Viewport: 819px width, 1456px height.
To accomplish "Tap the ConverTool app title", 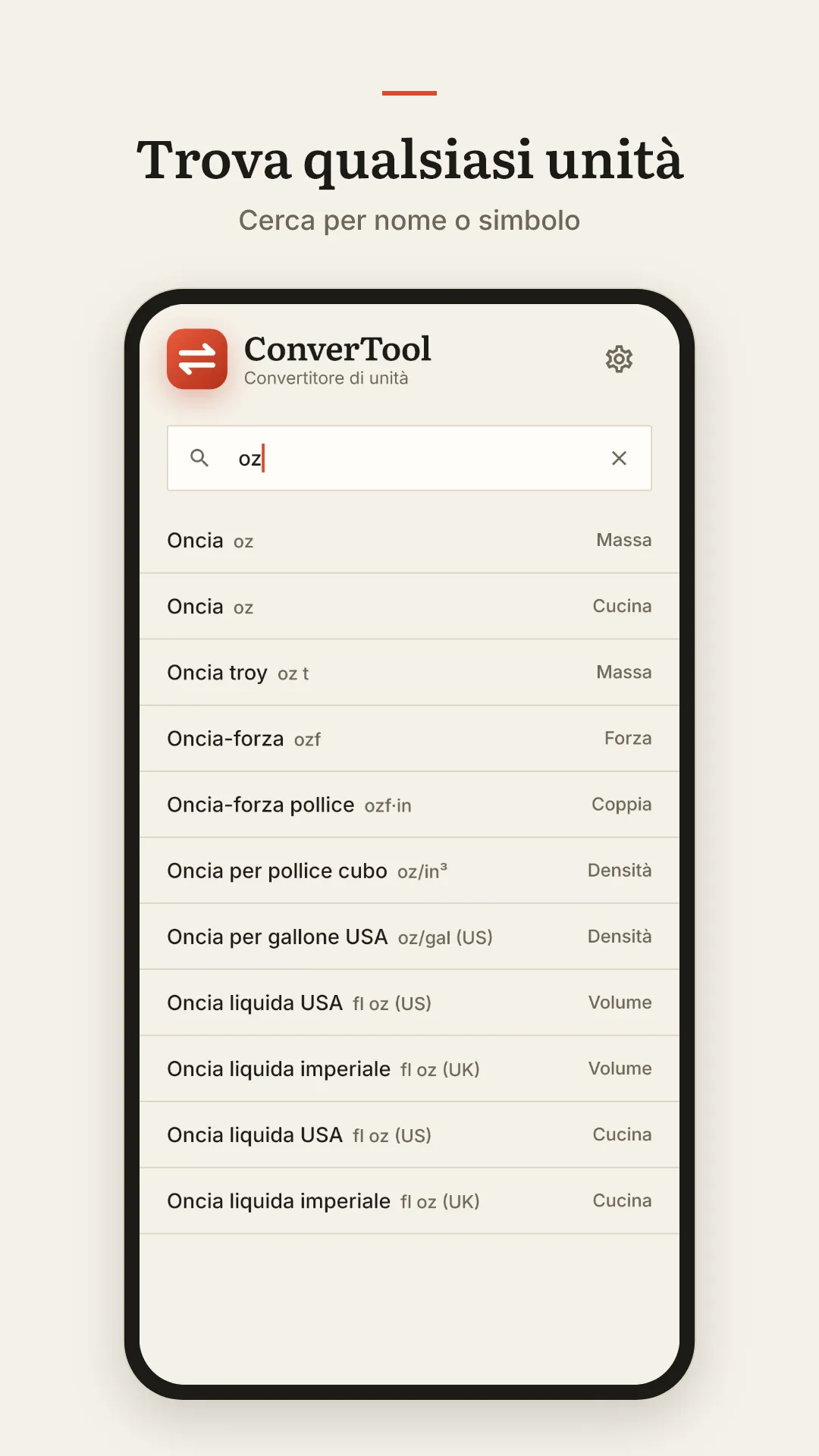I will [337, 349].
